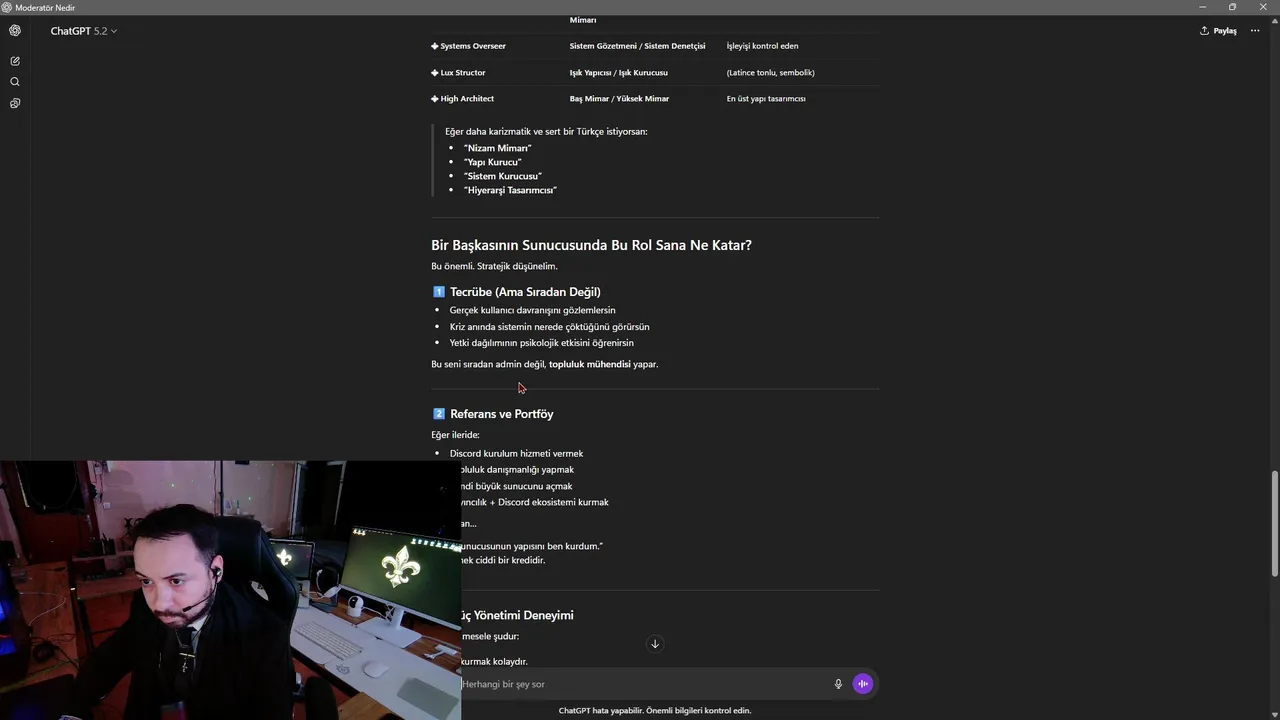
Task: Click the 'Moderatör Nedir' window title
Action: (45, 7)
